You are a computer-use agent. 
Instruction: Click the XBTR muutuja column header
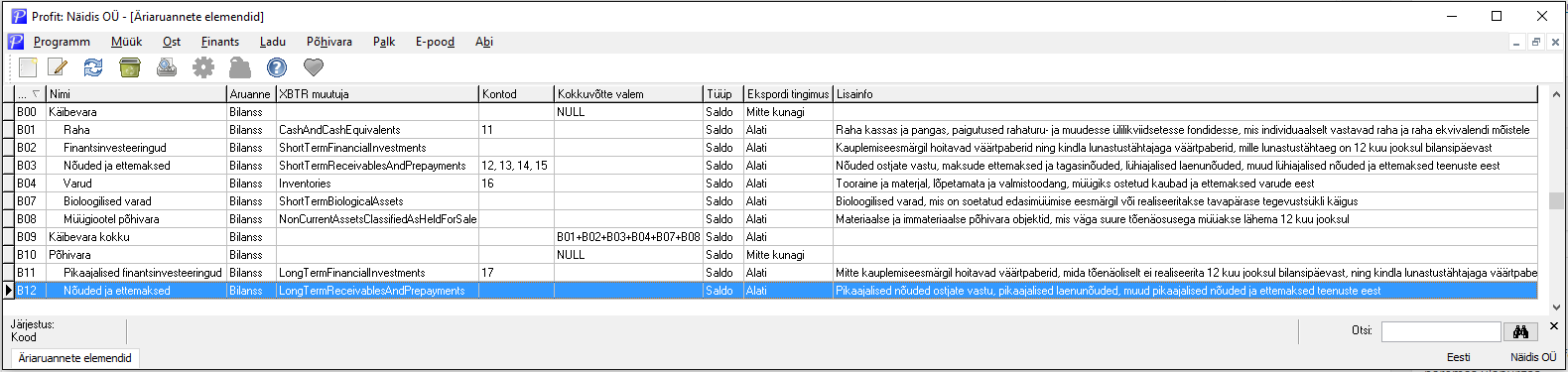tap(377, 94)
